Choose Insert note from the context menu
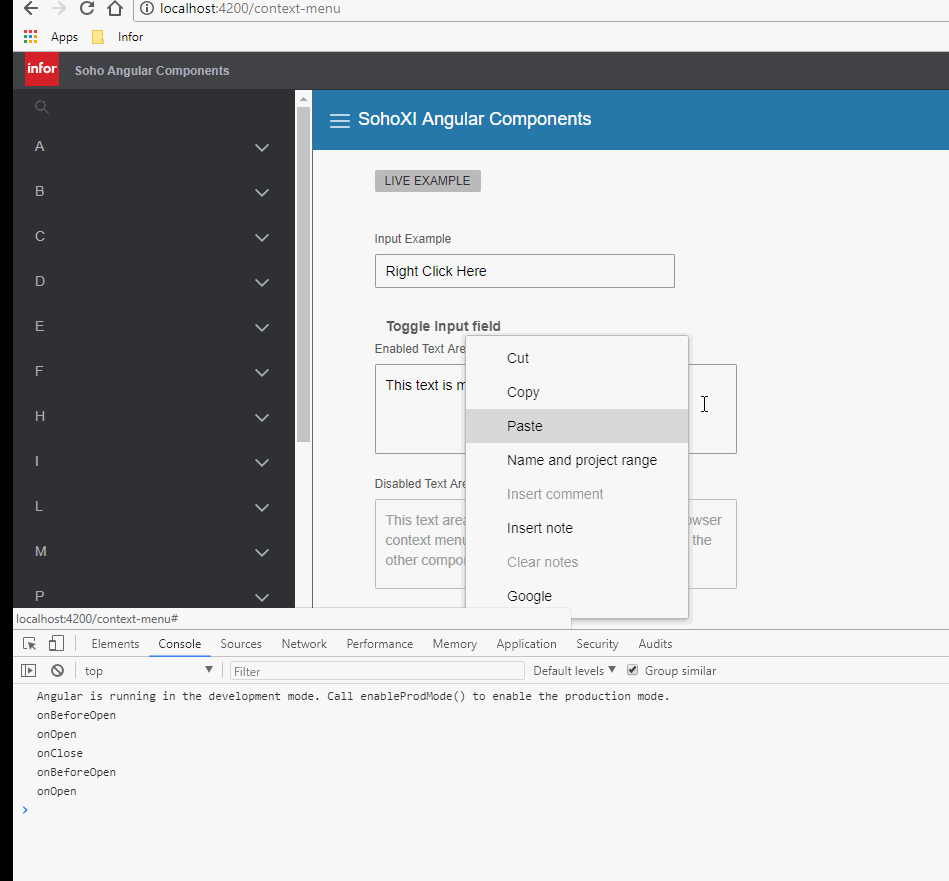 577,528
